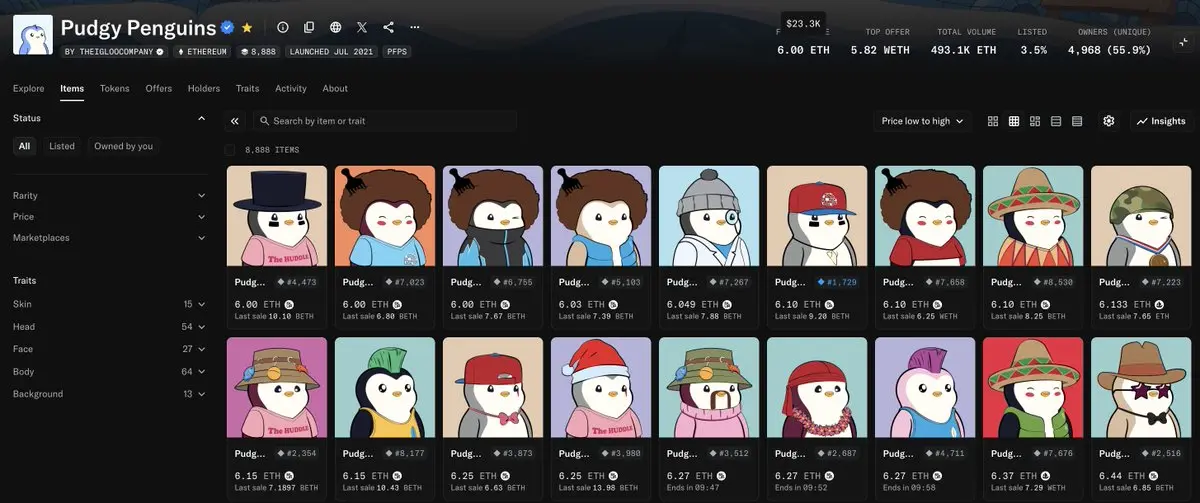This screenshot has height=503, width=1200.
Task: Click the 4,968 (55.9%) owners value
Action: [x=1109, y=49]
